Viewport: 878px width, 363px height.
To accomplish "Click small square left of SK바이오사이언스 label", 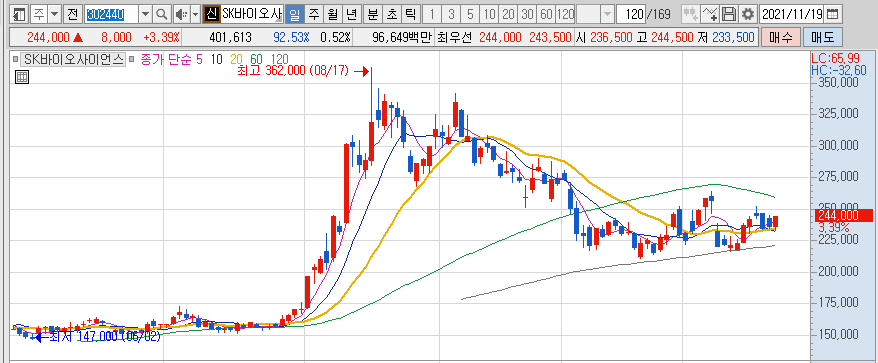I will tap(15, 59).
